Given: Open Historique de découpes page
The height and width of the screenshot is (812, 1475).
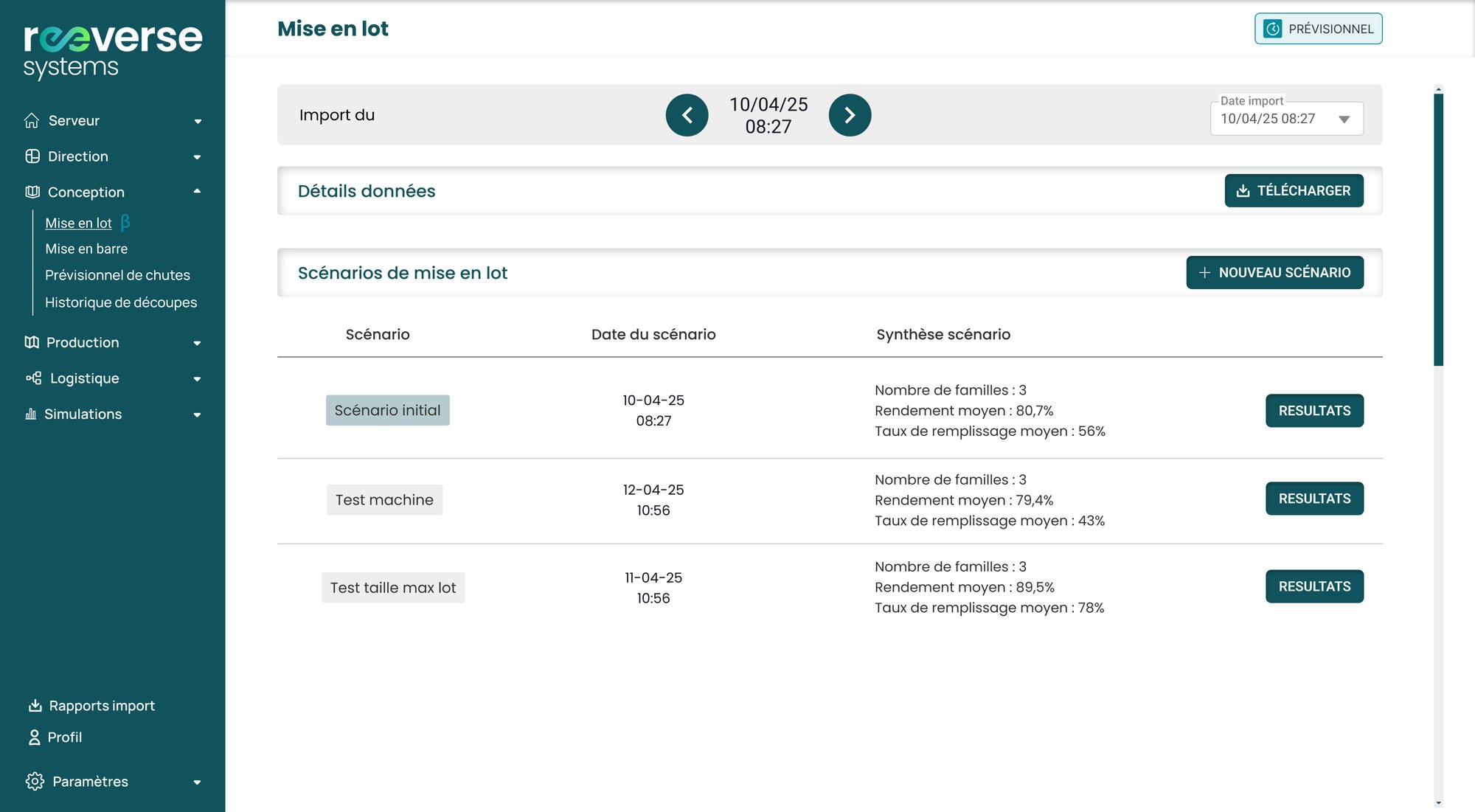Looking at the screenshot, I should [121, 302].
